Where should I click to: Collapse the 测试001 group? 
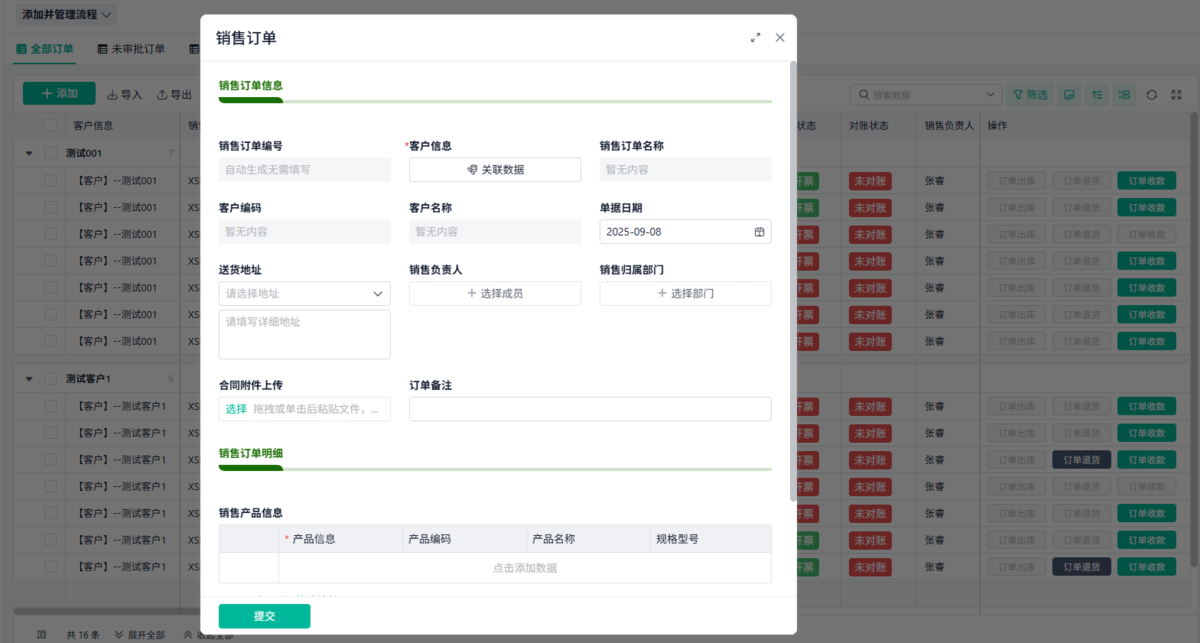pos(28,153)
